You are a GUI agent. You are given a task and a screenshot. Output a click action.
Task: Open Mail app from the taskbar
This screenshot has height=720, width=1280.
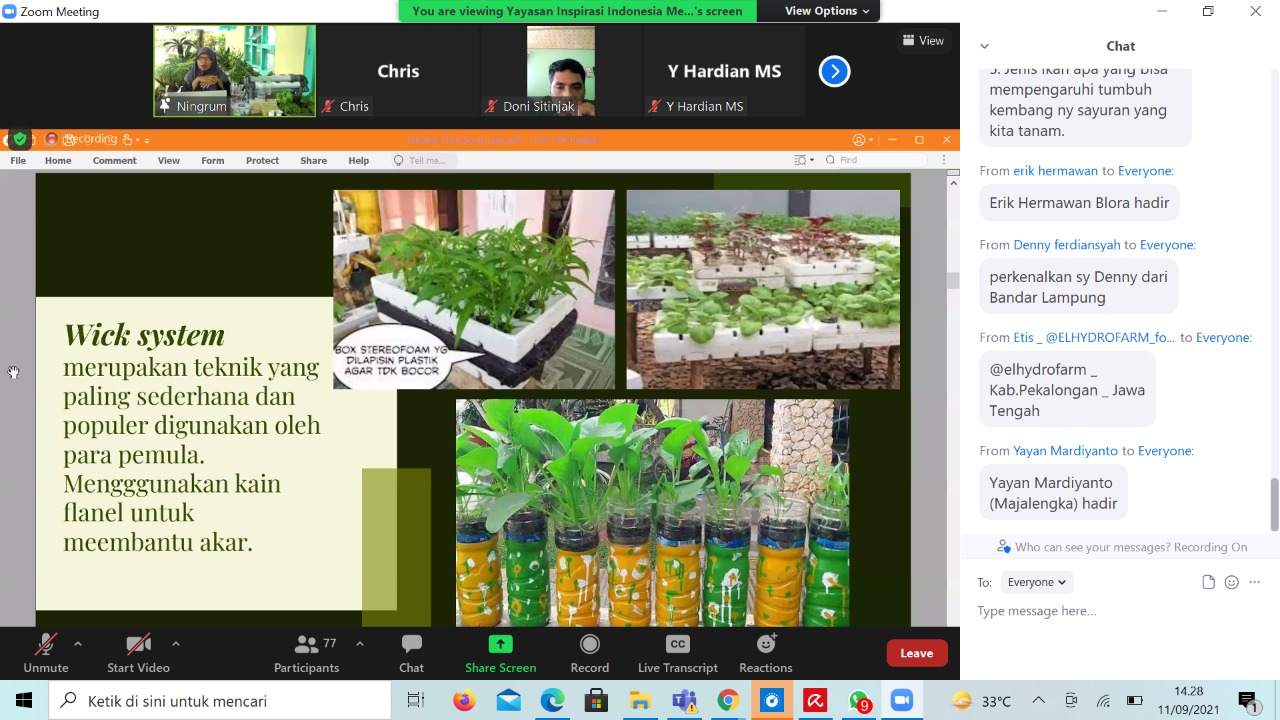(x=508, y=701)
